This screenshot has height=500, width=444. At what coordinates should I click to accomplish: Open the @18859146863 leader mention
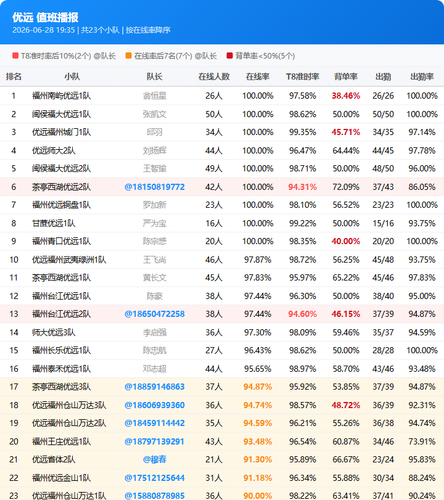154,387
